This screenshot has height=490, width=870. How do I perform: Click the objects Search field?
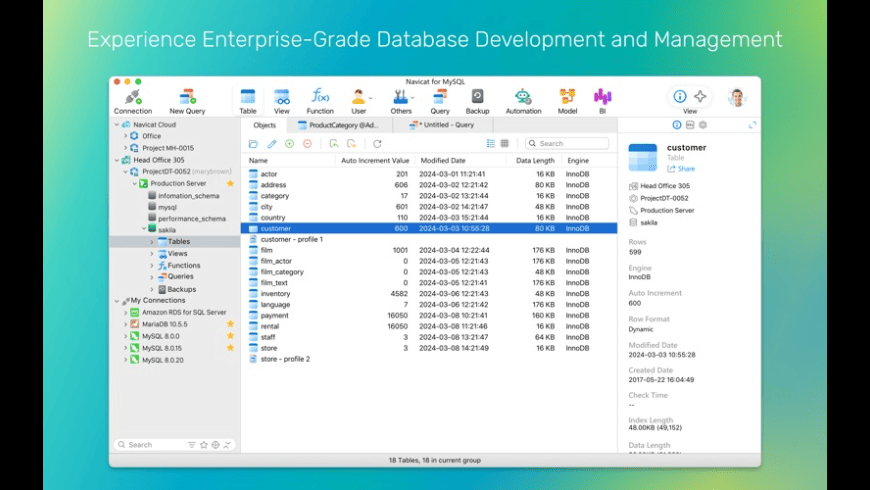[567, 143]
